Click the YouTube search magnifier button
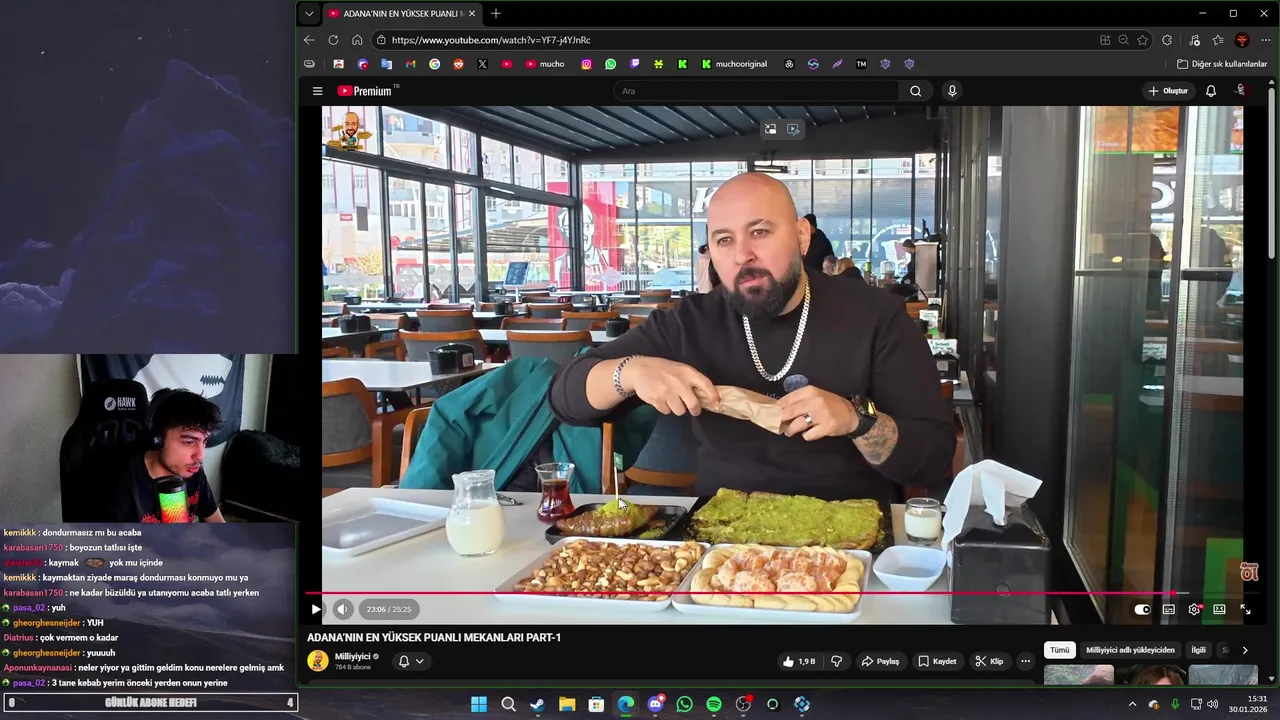 (915, 91)
